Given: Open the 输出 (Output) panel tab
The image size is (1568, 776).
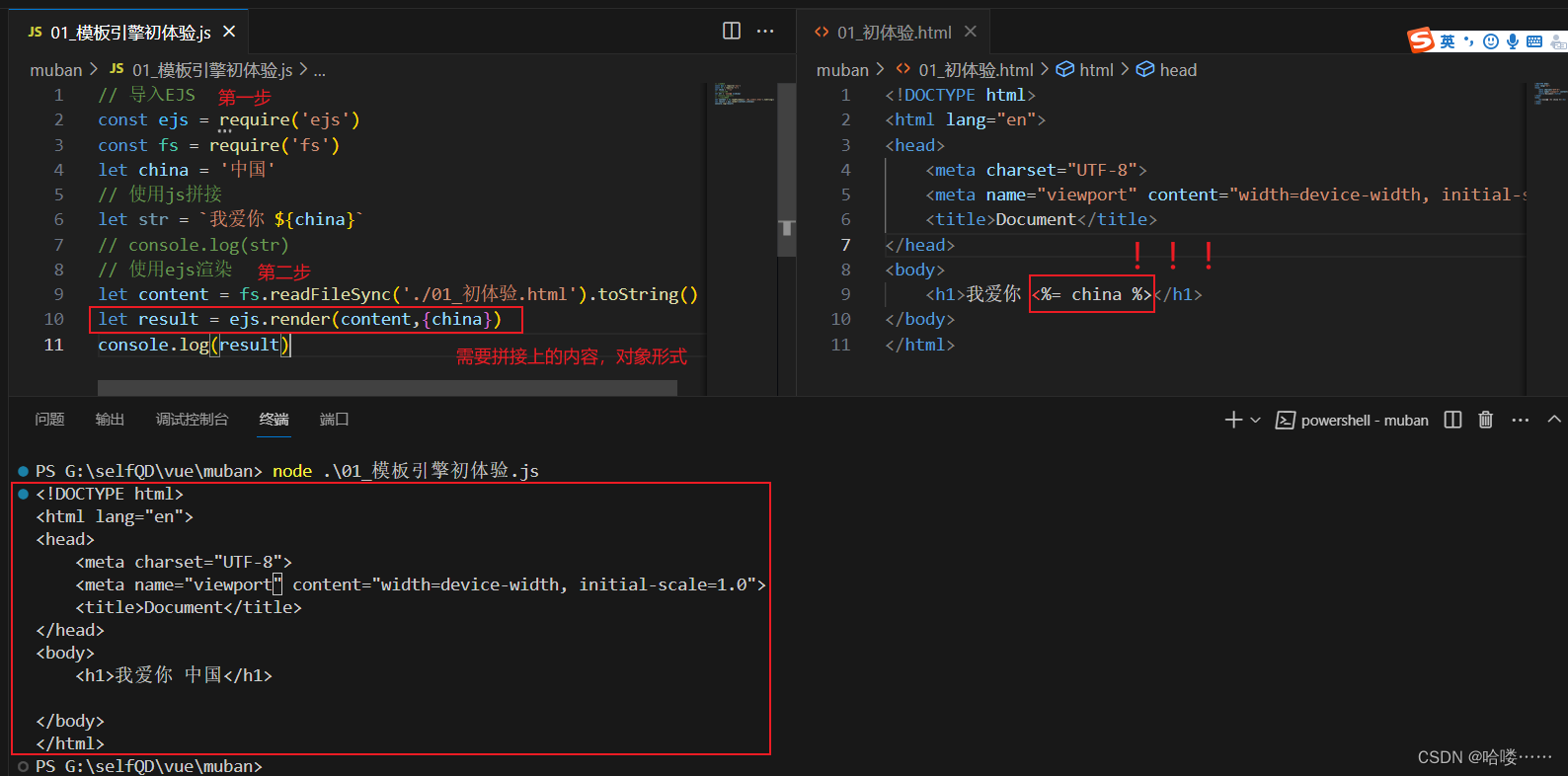Looking at the screenshot, I should click(110, 420).
